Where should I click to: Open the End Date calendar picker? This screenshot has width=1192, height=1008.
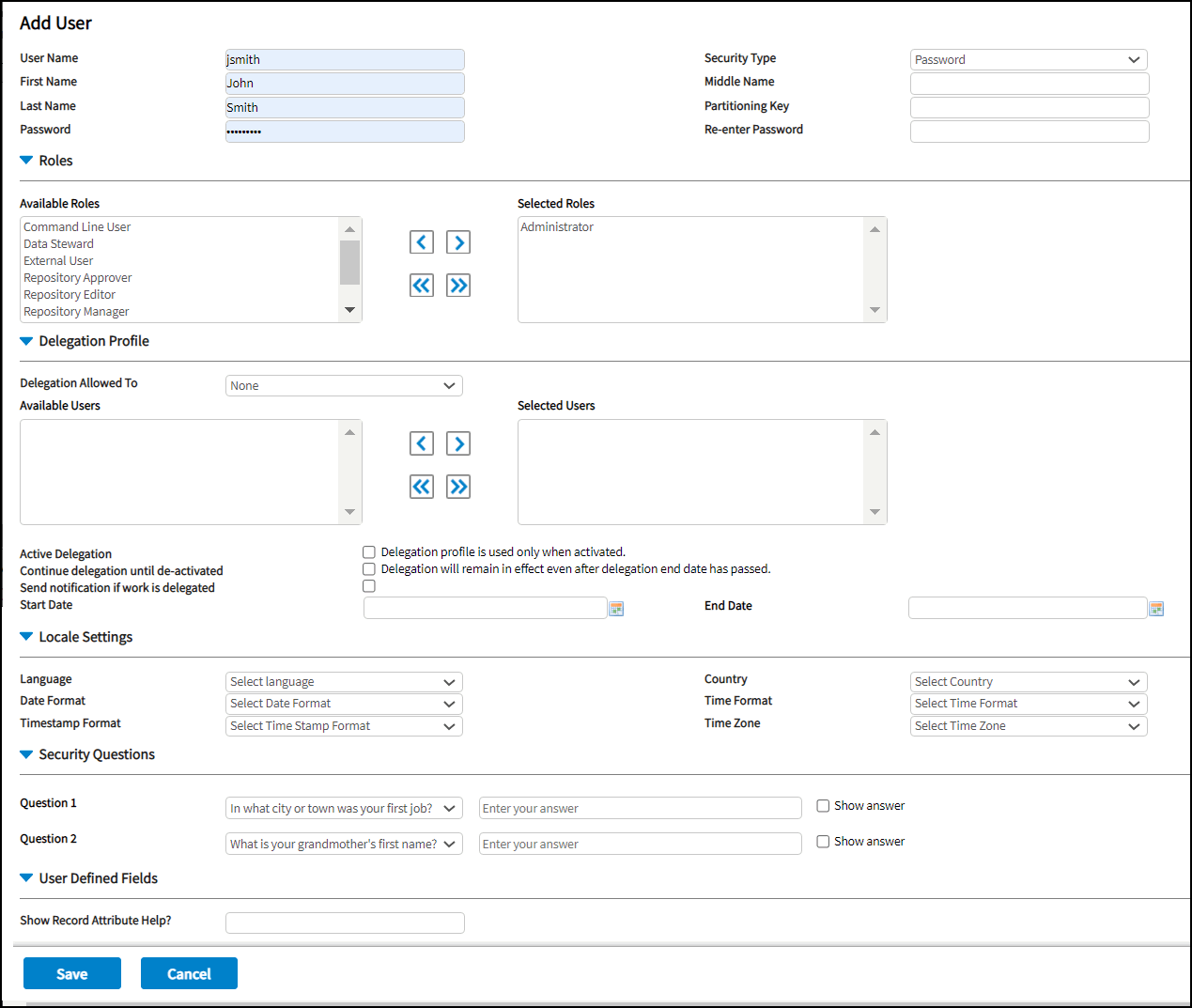[x=1156, y=609]
